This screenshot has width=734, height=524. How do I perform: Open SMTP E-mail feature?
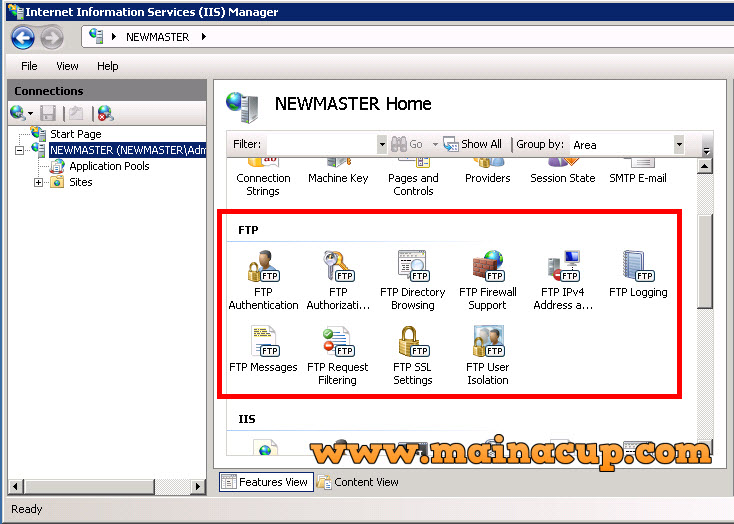pyautogui.click(x=638, y=172)
